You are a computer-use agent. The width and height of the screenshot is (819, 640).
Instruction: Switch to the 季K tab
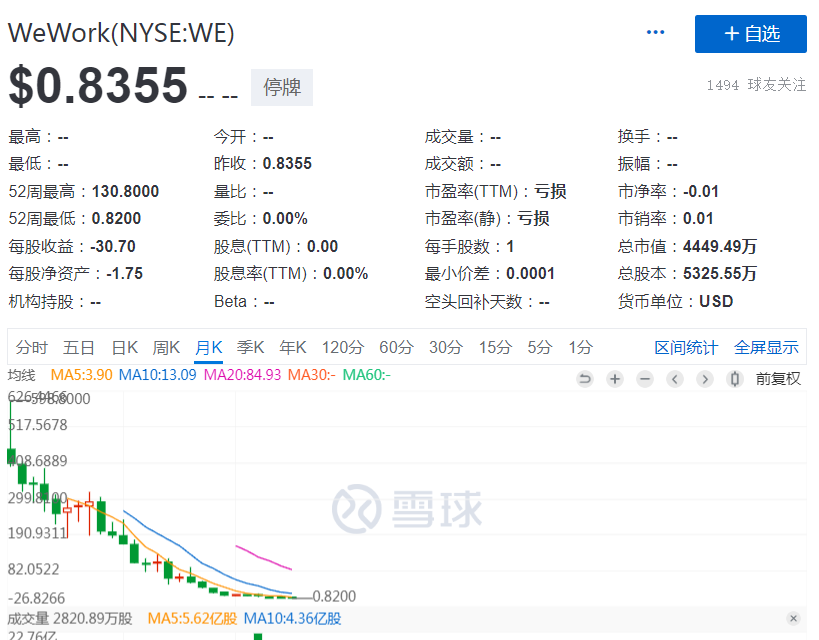coord(250,347)
